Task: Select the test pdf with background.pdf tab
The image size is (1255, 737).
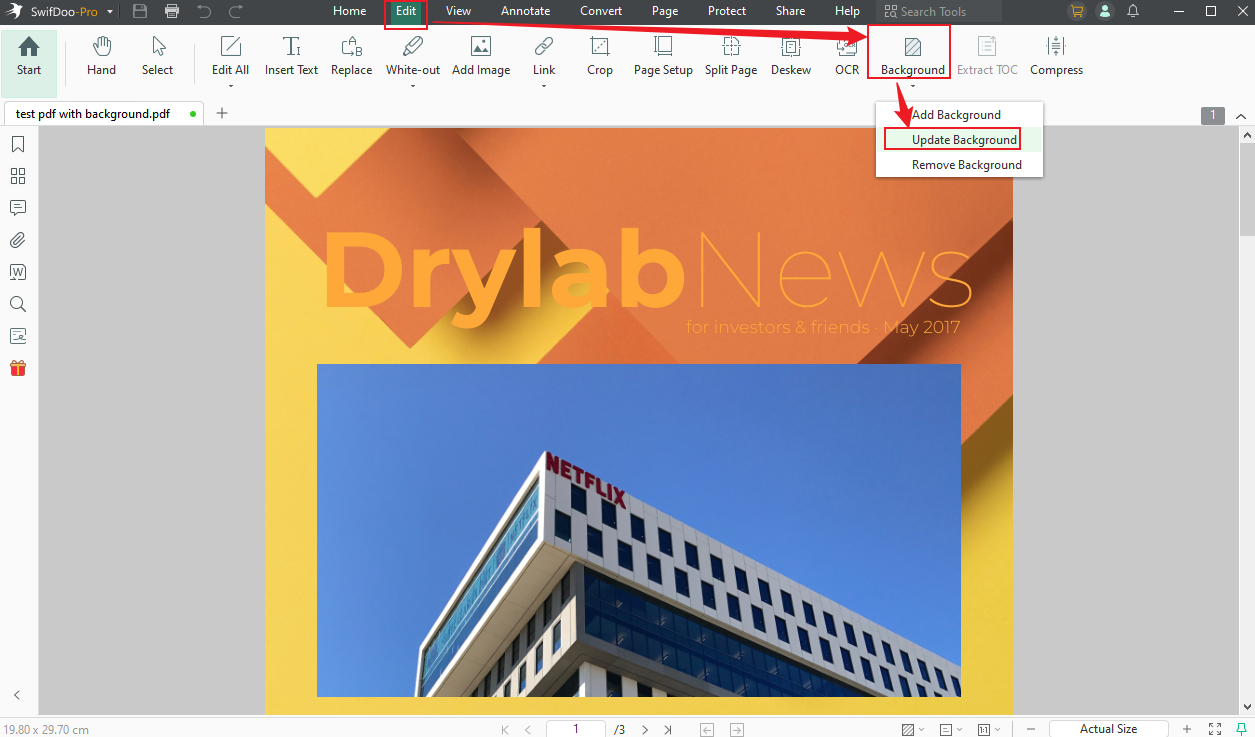Action: [x=104, y=113]
